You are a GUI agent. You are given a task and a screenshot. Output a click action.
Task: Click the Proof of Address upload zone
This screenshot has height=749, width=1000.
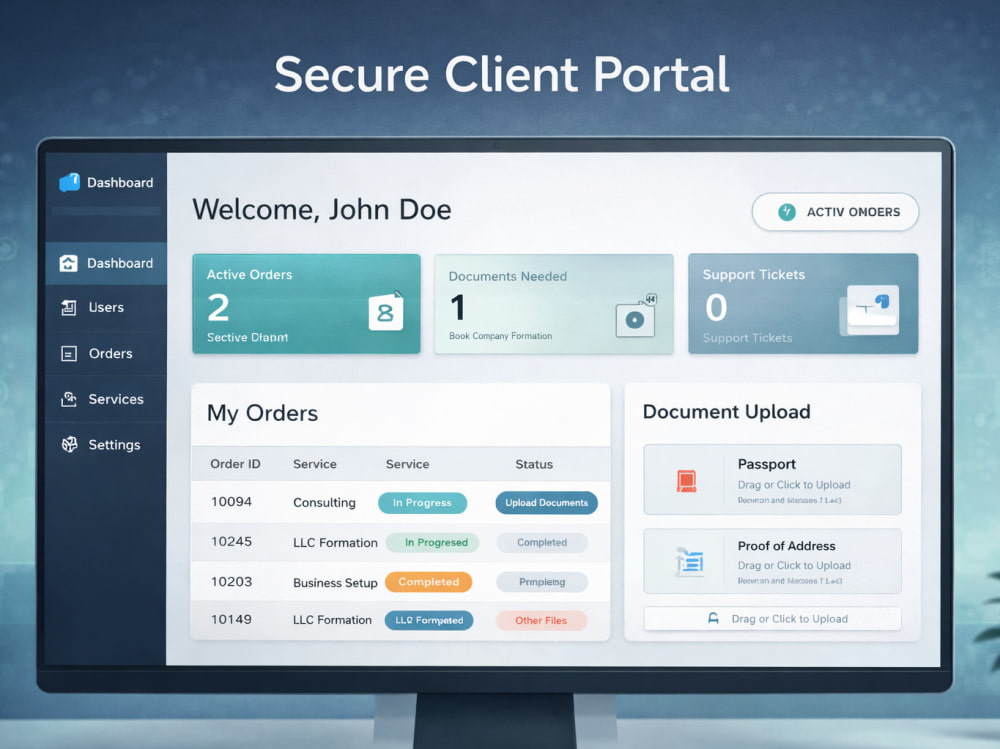[x=773, y=561]
